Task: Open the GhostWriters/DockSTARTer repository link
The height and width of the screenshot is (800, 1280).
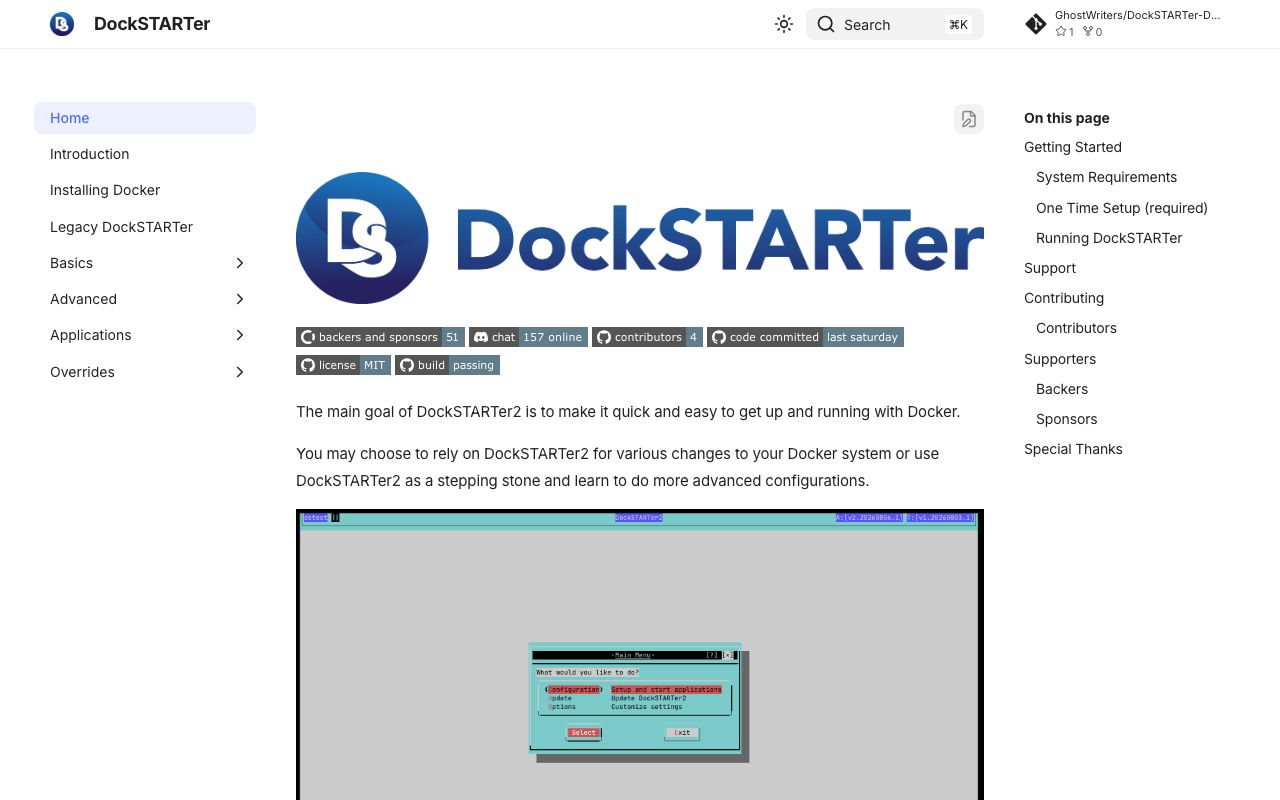Action: pyautogui.click(x=1138, y=15)
